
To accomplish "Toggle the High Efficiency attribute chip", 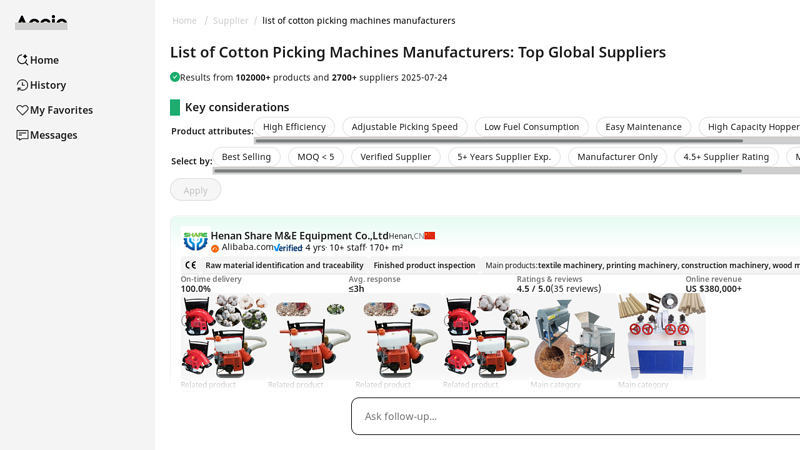I will 294,127.
